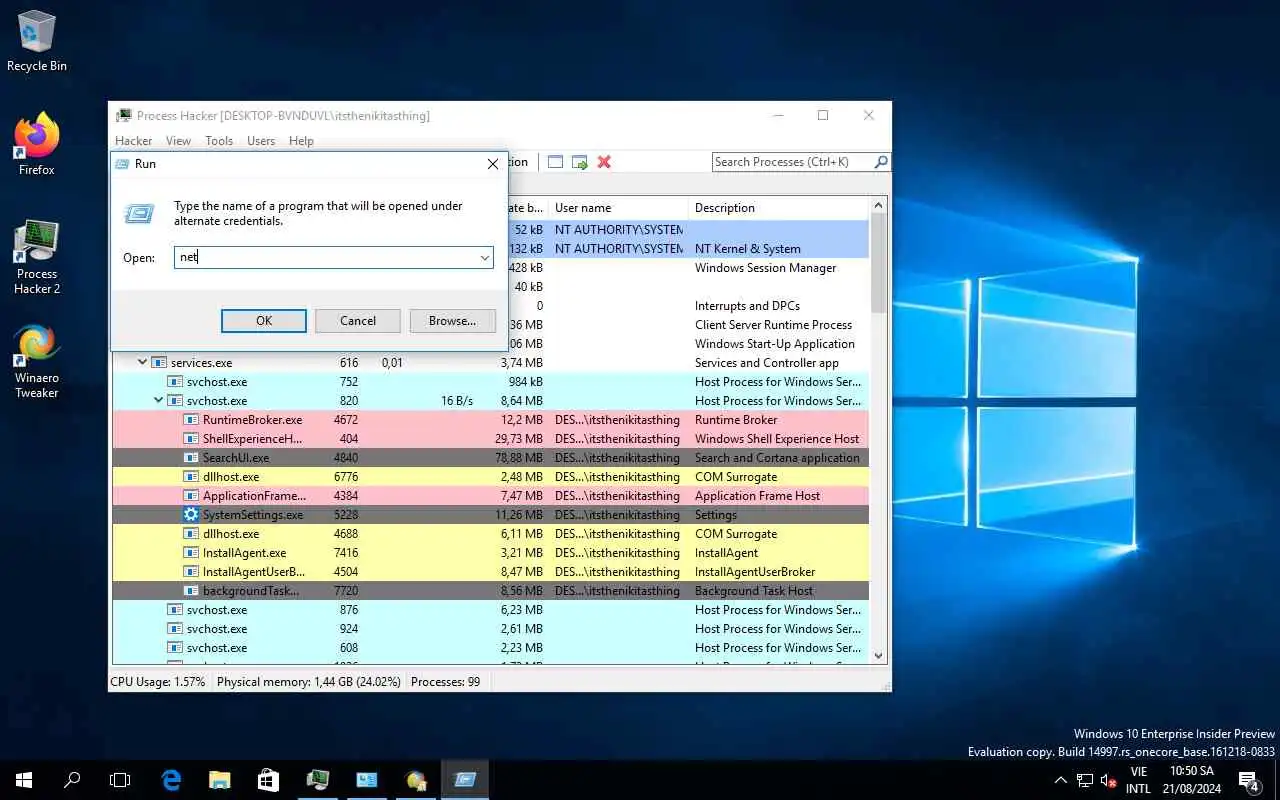
Task: Click 'Interrupts and DPCs' description
Action: tap(747, 306)
